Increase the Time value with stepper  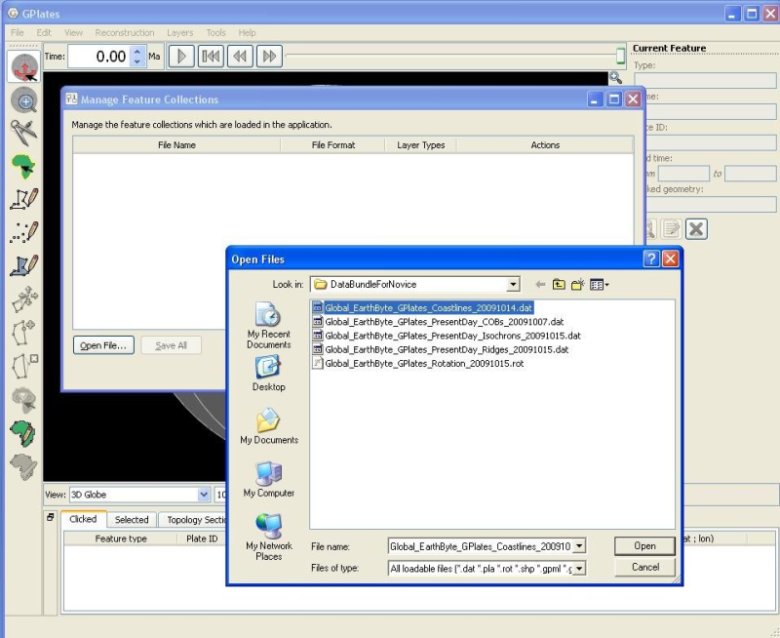[x=138, y=51]
